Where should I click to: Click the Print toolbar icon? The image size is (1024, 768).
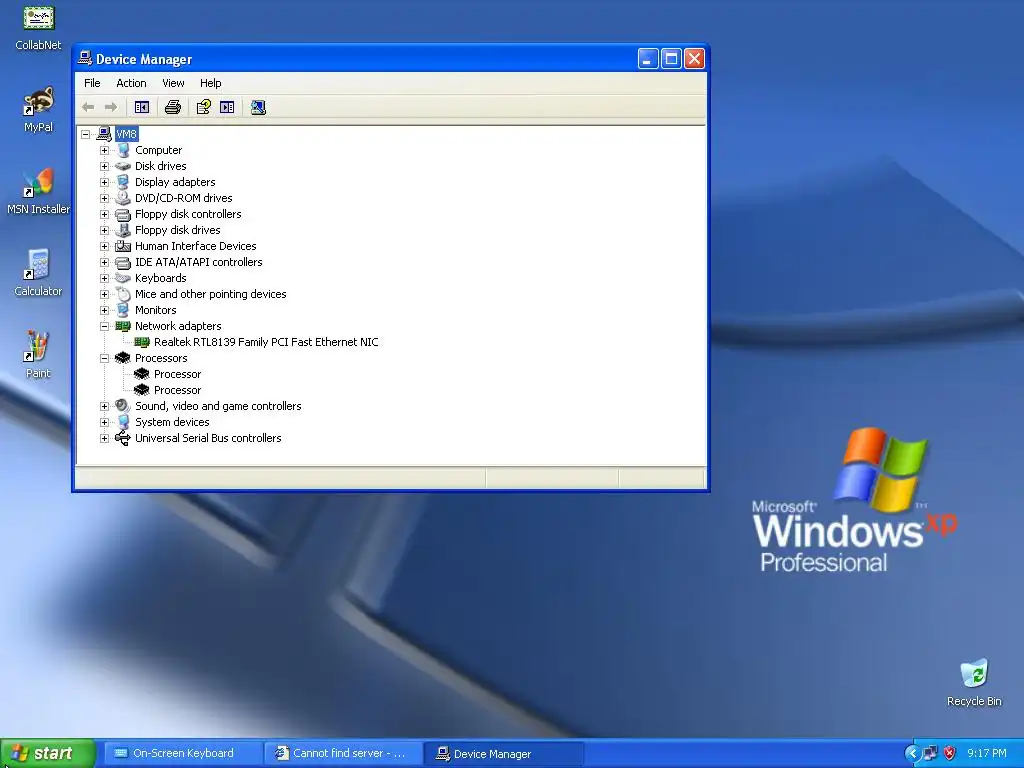172,107
